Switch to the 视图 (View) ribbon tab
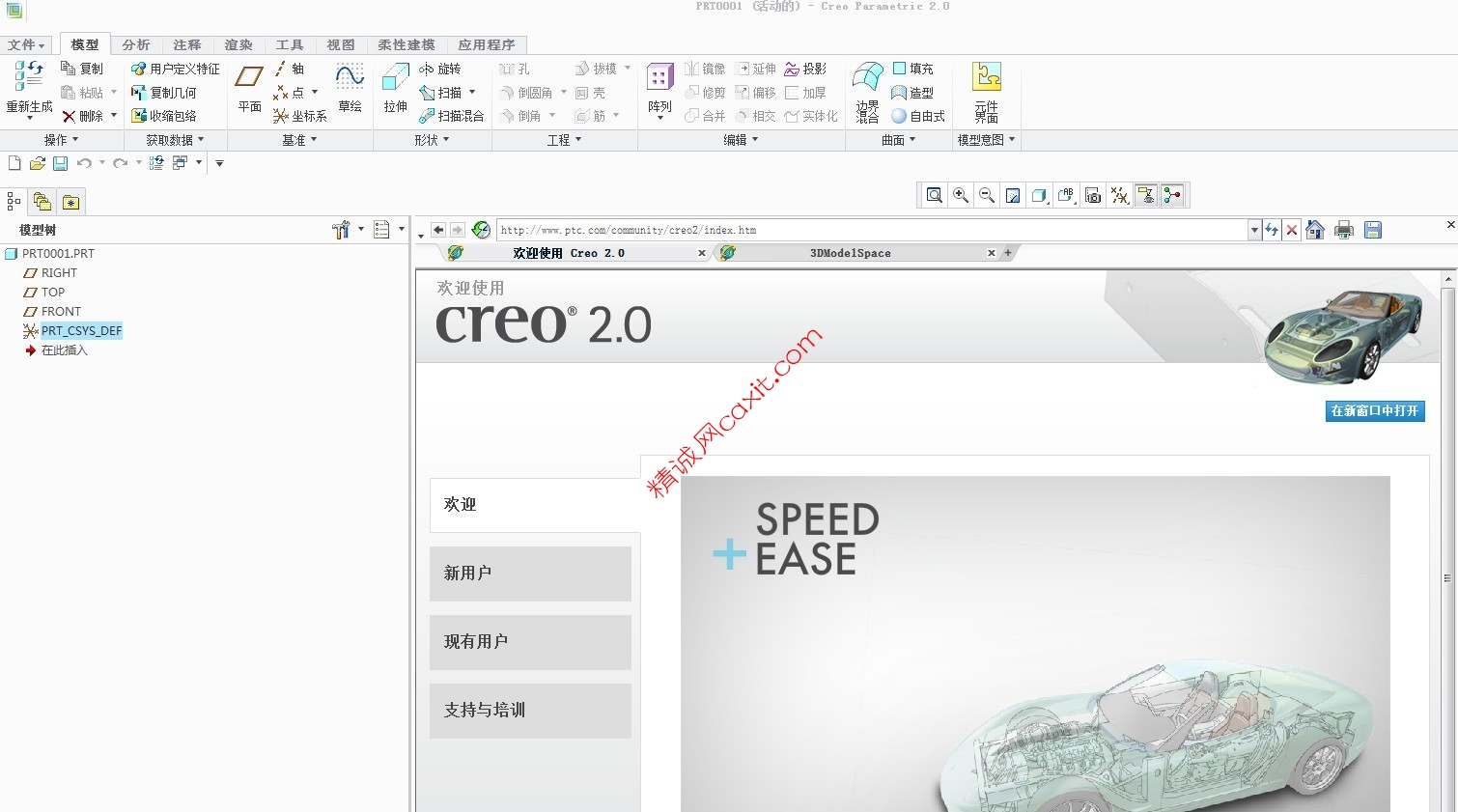 pyautogui.click(x=341, y=44)
